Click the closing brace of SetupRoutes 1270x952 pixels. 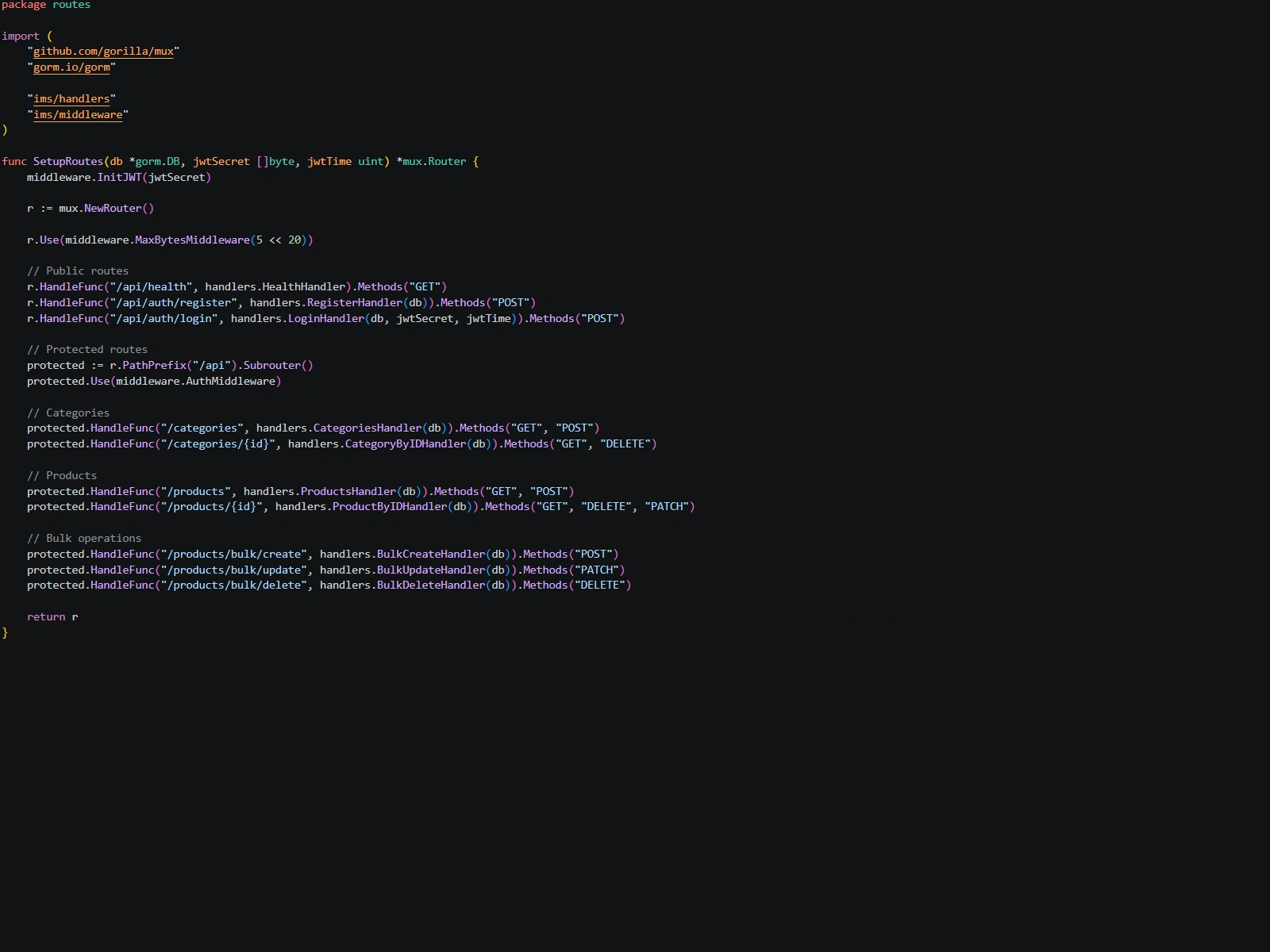5,632
